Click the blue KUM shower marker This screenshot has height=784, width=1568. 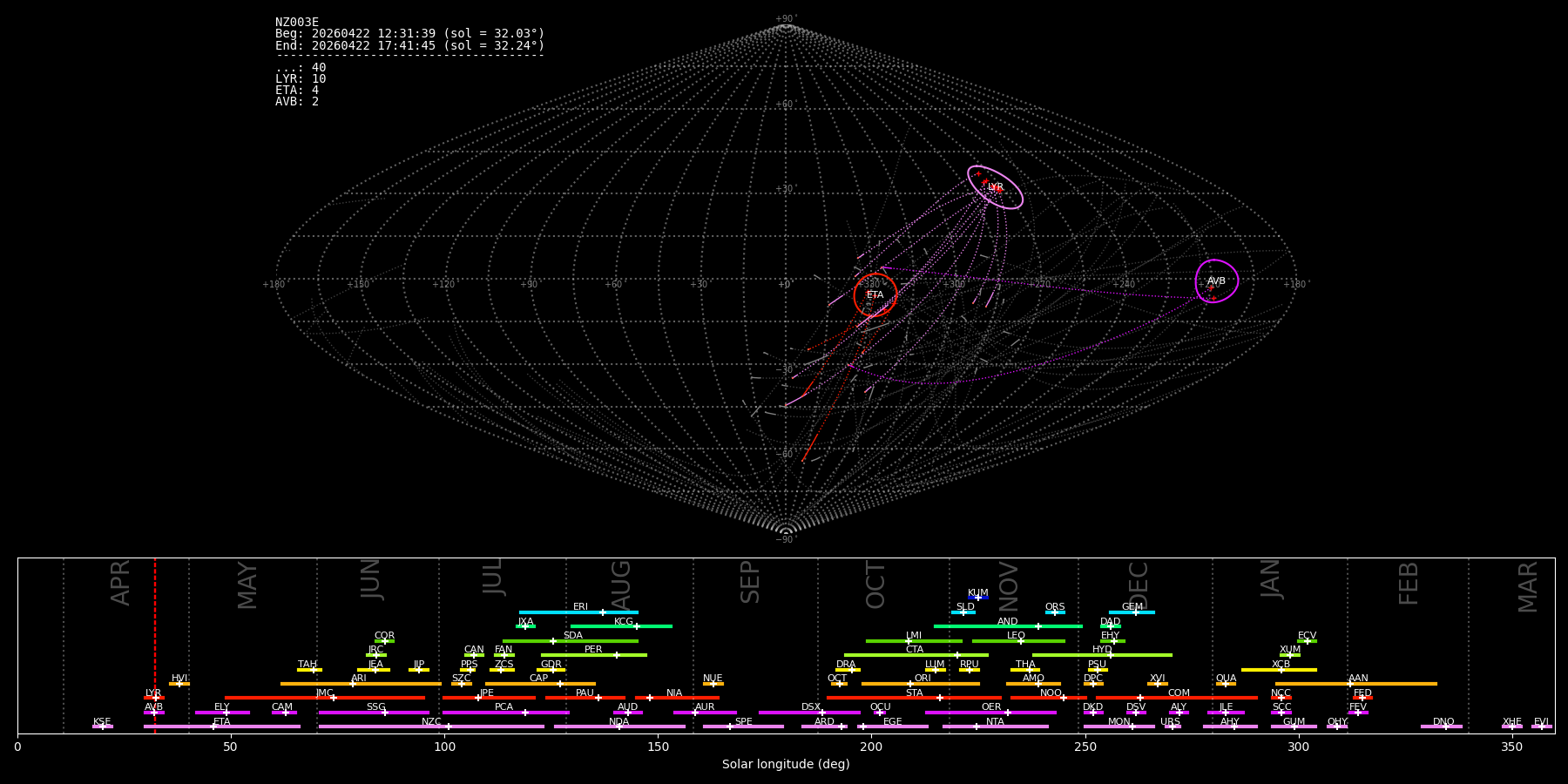(978, 598)
